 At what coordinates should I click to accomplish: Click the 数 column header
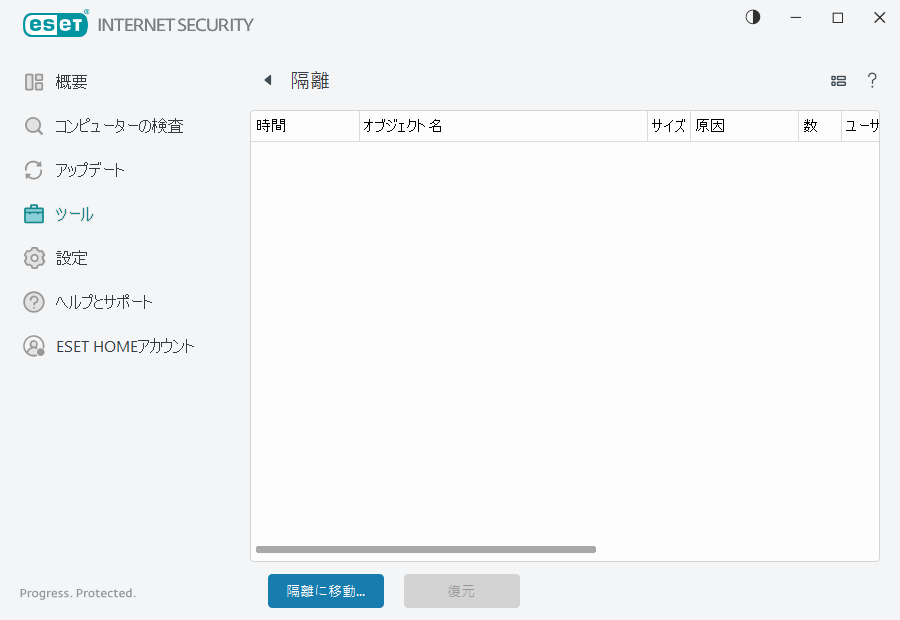point(818,126)
